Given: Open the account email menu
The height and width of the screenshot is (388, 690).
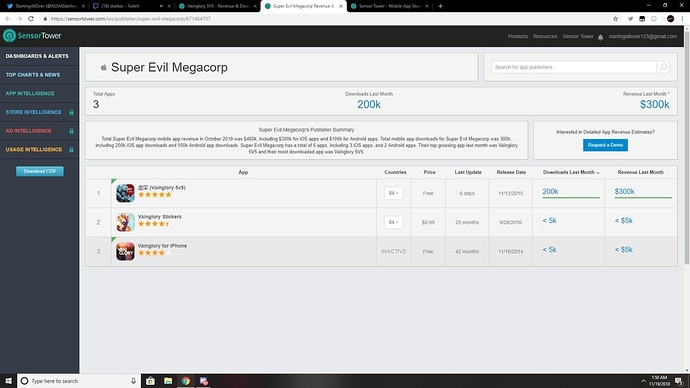Looking at the screenshot, I should click(x=642, y=36).
